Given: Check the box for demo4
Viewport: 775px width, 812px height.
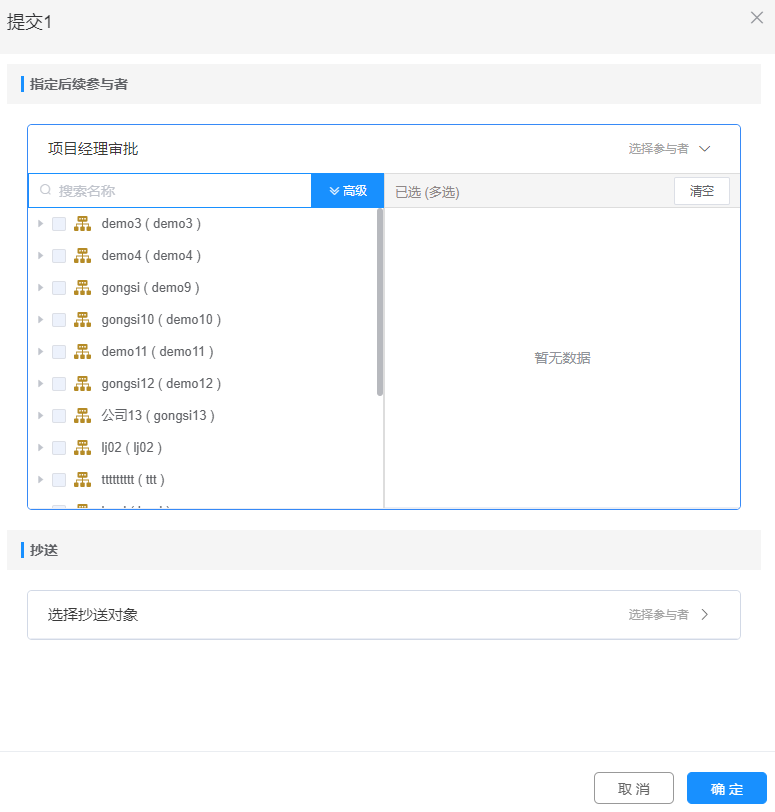Looking at the screenshot, I should tap(59, 256).
